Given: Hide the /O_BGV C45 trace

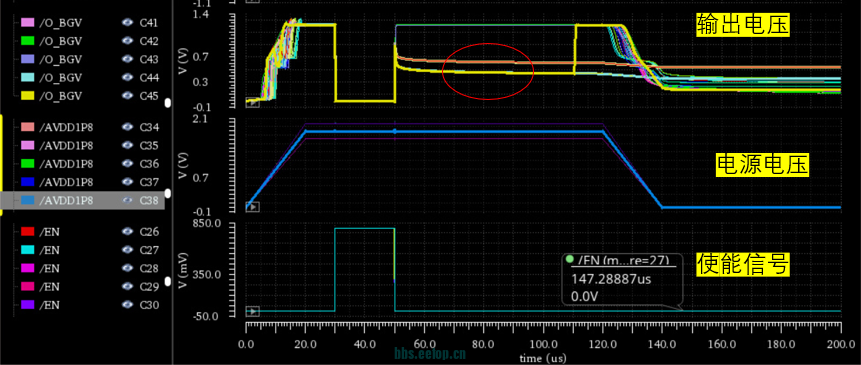Looking at the screenshot, I should point(127,96).
